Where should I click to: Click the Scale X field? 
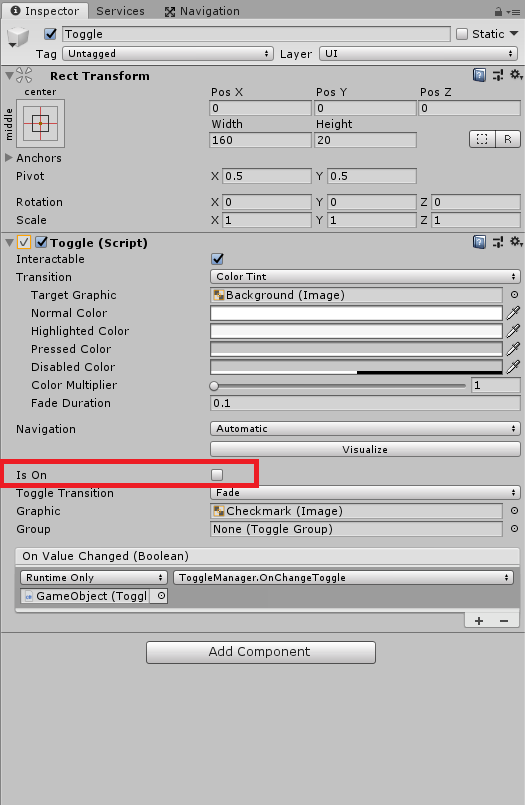coord(267,220)
